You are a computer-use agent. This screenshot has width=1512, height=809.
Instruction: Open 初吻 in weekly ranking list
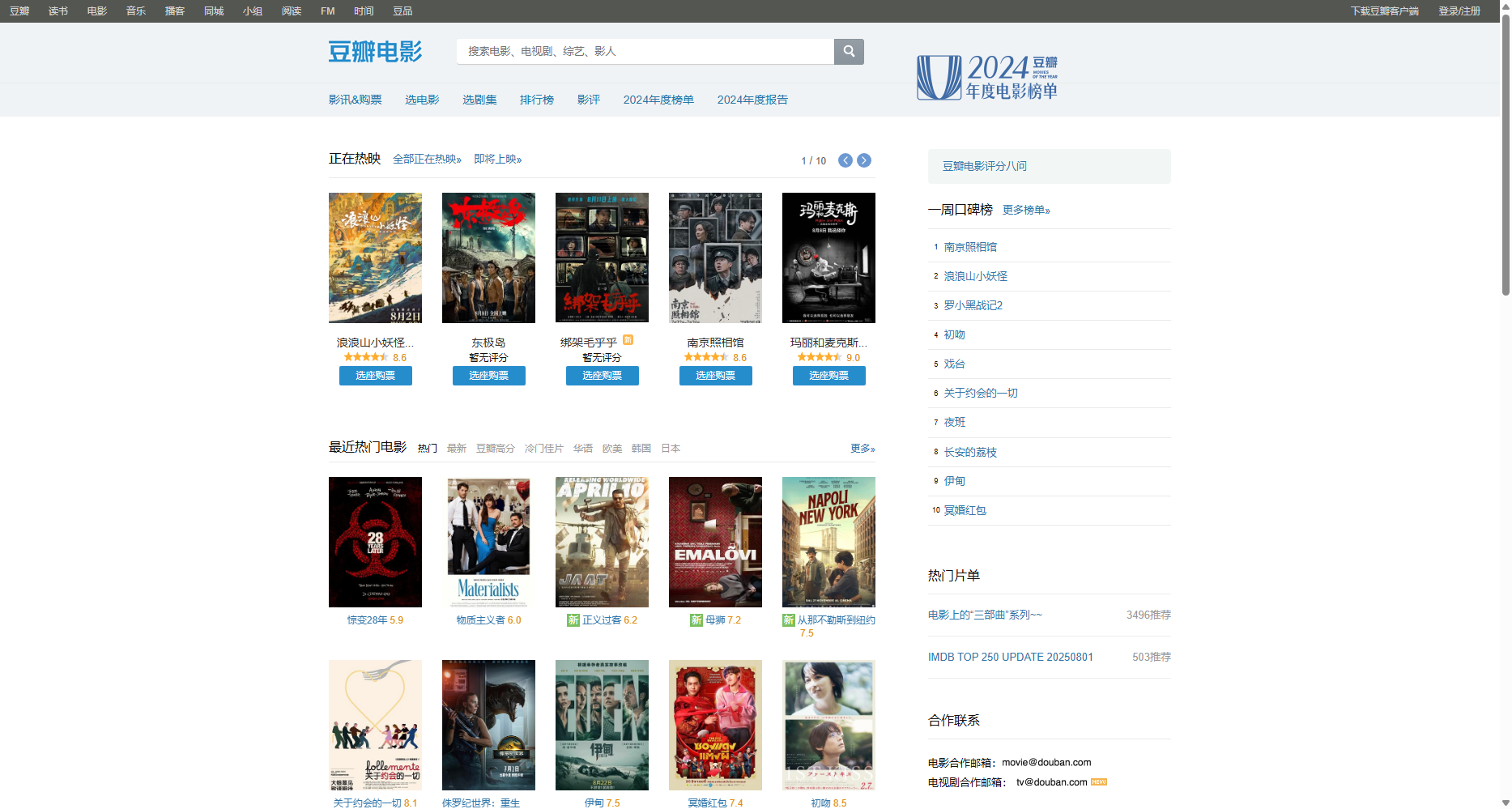click(955, 334)
